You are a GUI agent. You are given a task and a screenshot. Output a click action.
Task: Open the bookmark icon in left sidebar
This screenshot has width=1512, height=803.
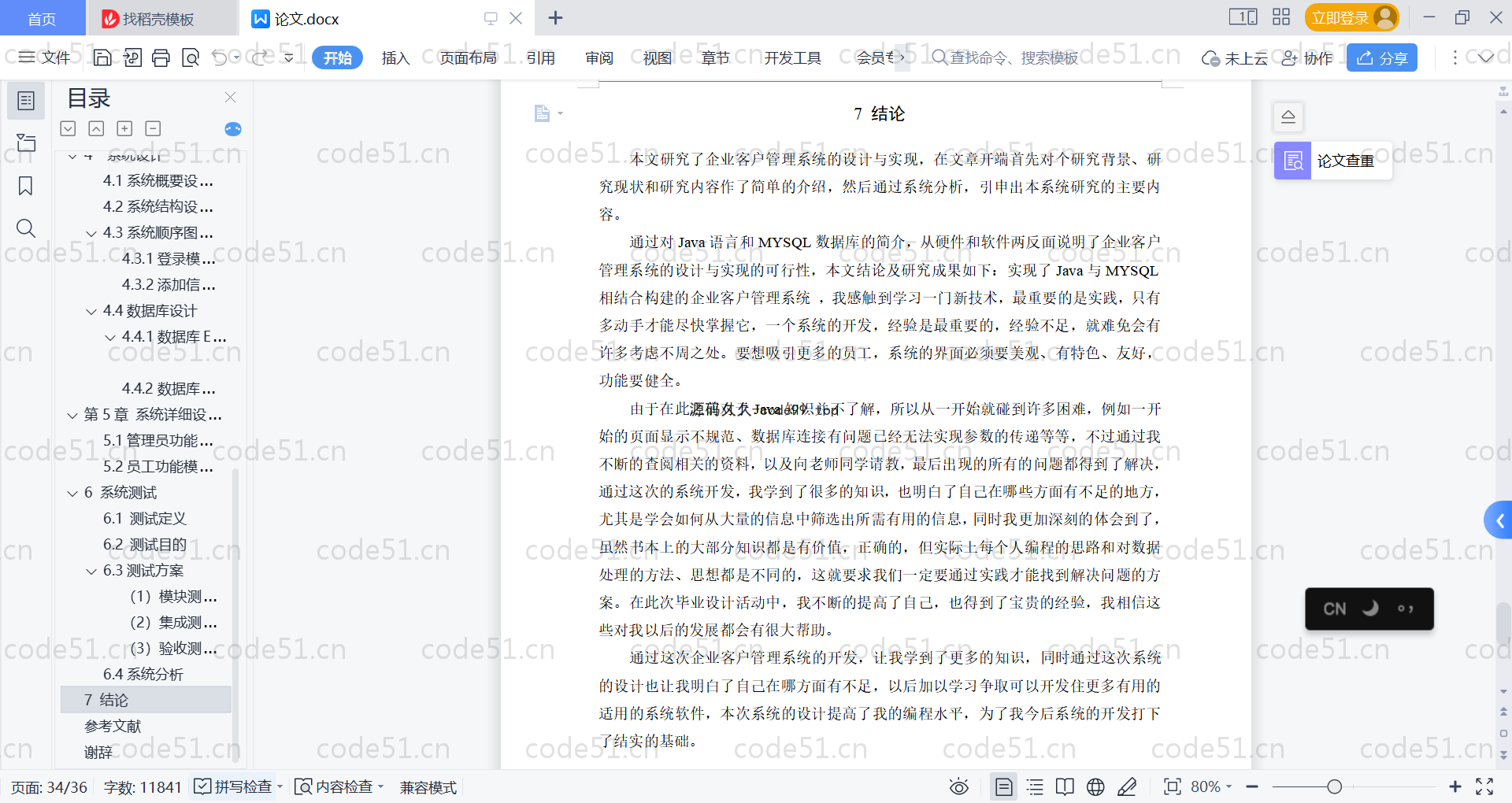26,186
